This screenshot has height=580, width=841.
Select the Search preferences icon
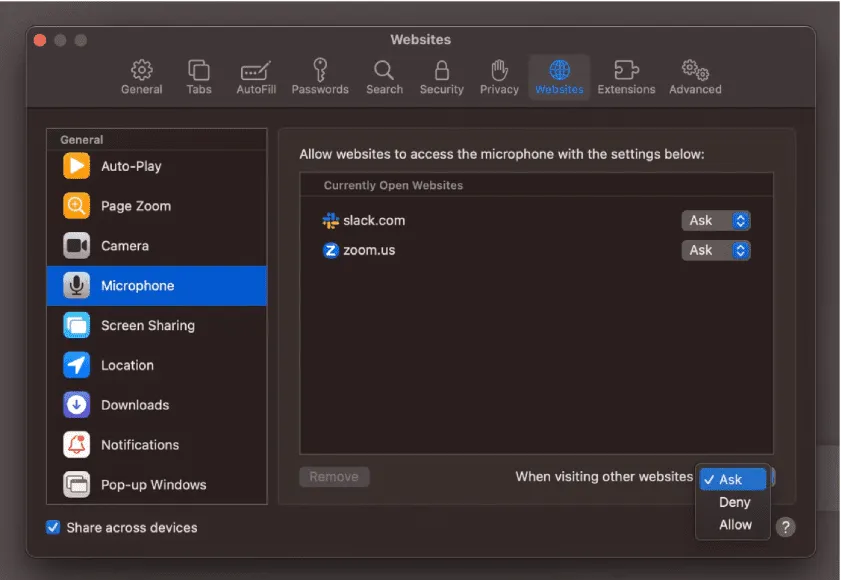[x=384, y=77]
